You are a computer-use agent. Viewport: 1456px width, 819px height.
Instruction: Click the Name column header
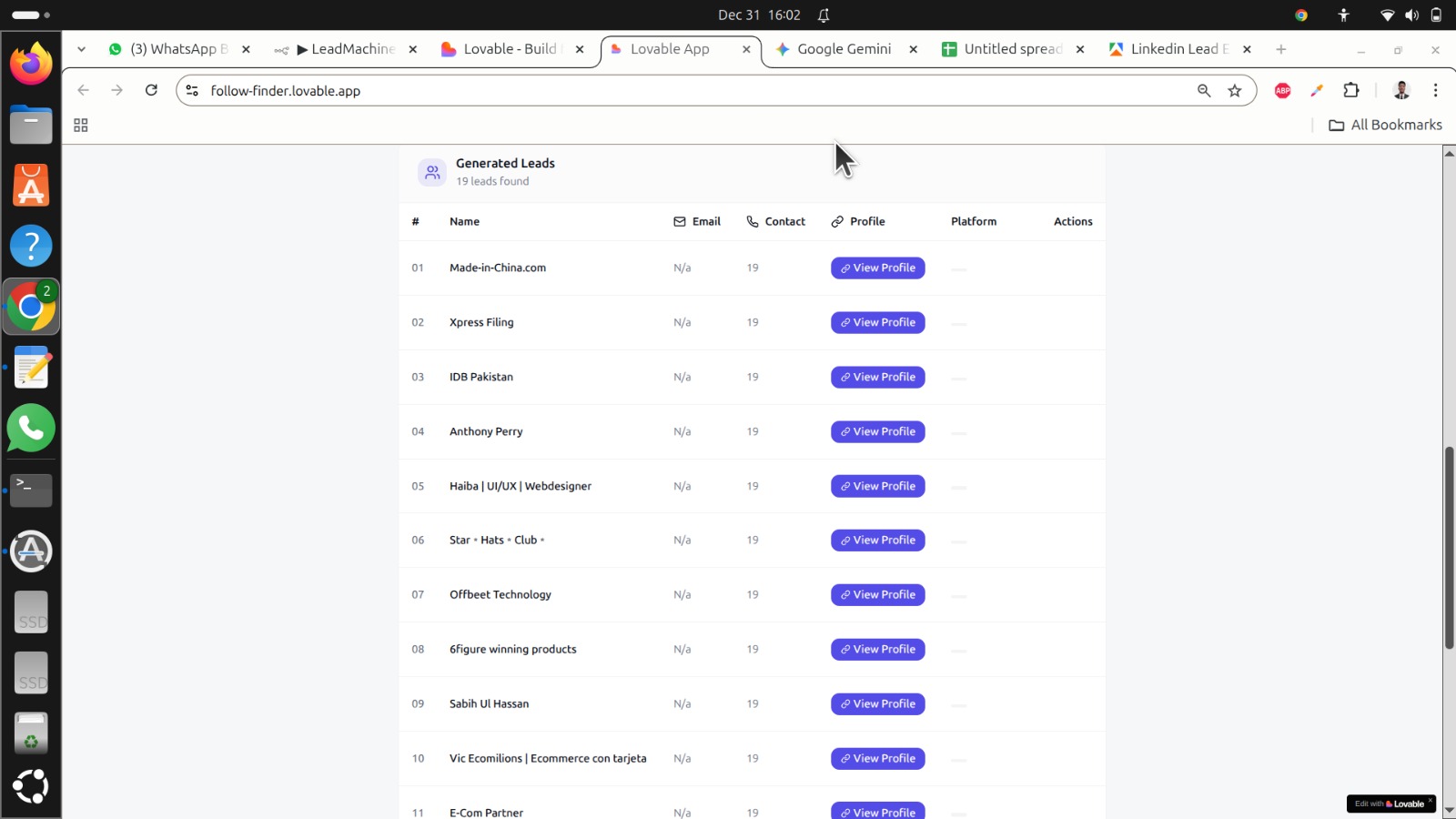(x=464, y=221)
